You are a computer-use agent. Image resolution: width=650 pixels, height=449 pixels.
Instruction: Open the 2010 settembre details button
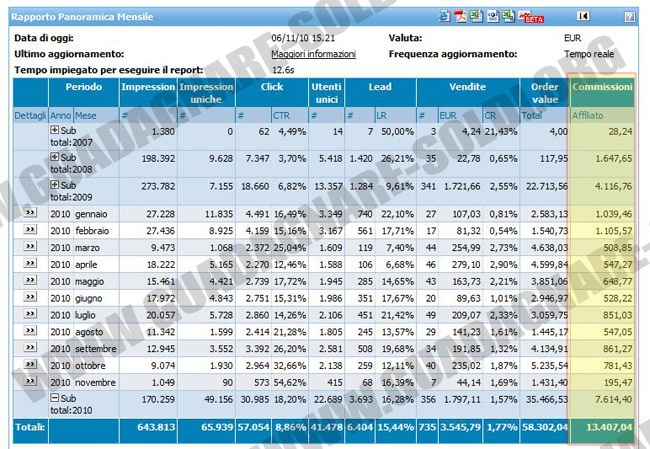(x=30, y=347)
